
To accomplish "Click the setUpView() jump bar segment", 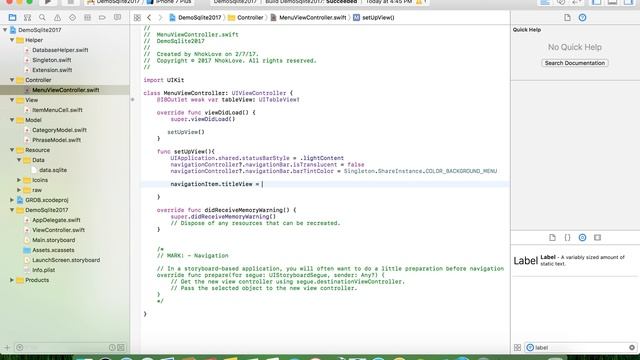I will [x=374, y=18].
